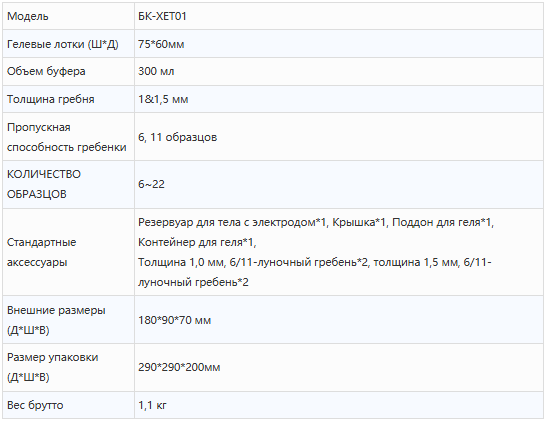Click the 'Пропускная способность гребенки' label

tap(67, 137)
